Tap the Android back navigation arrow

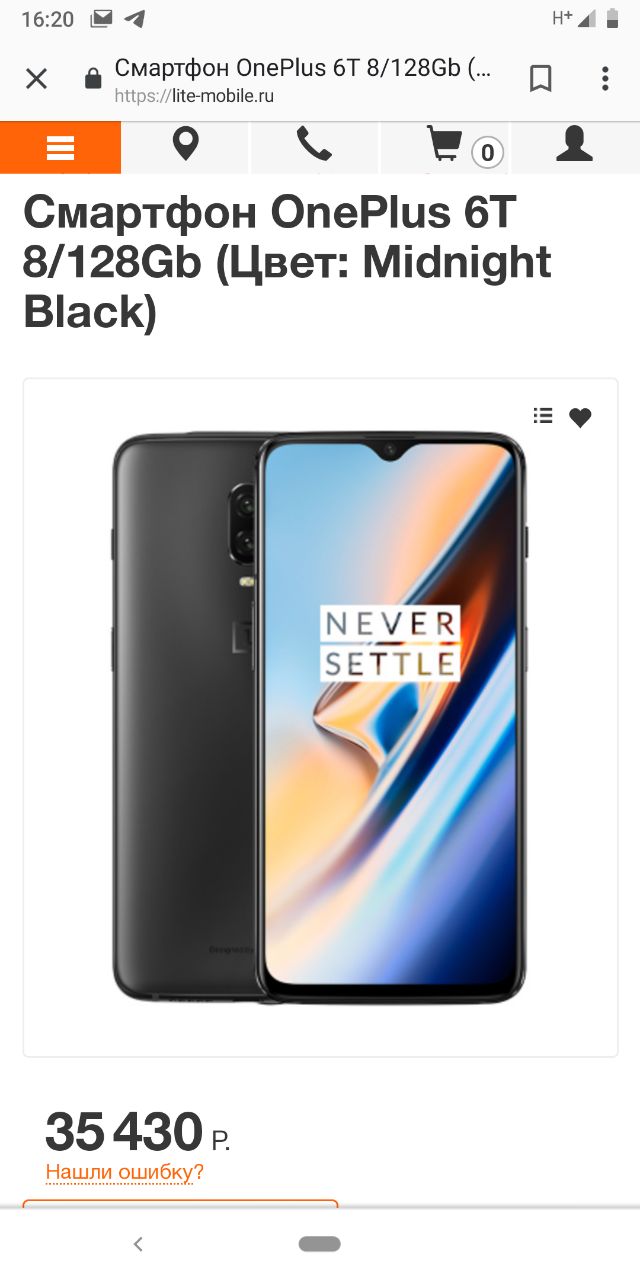pos(138,1244)
